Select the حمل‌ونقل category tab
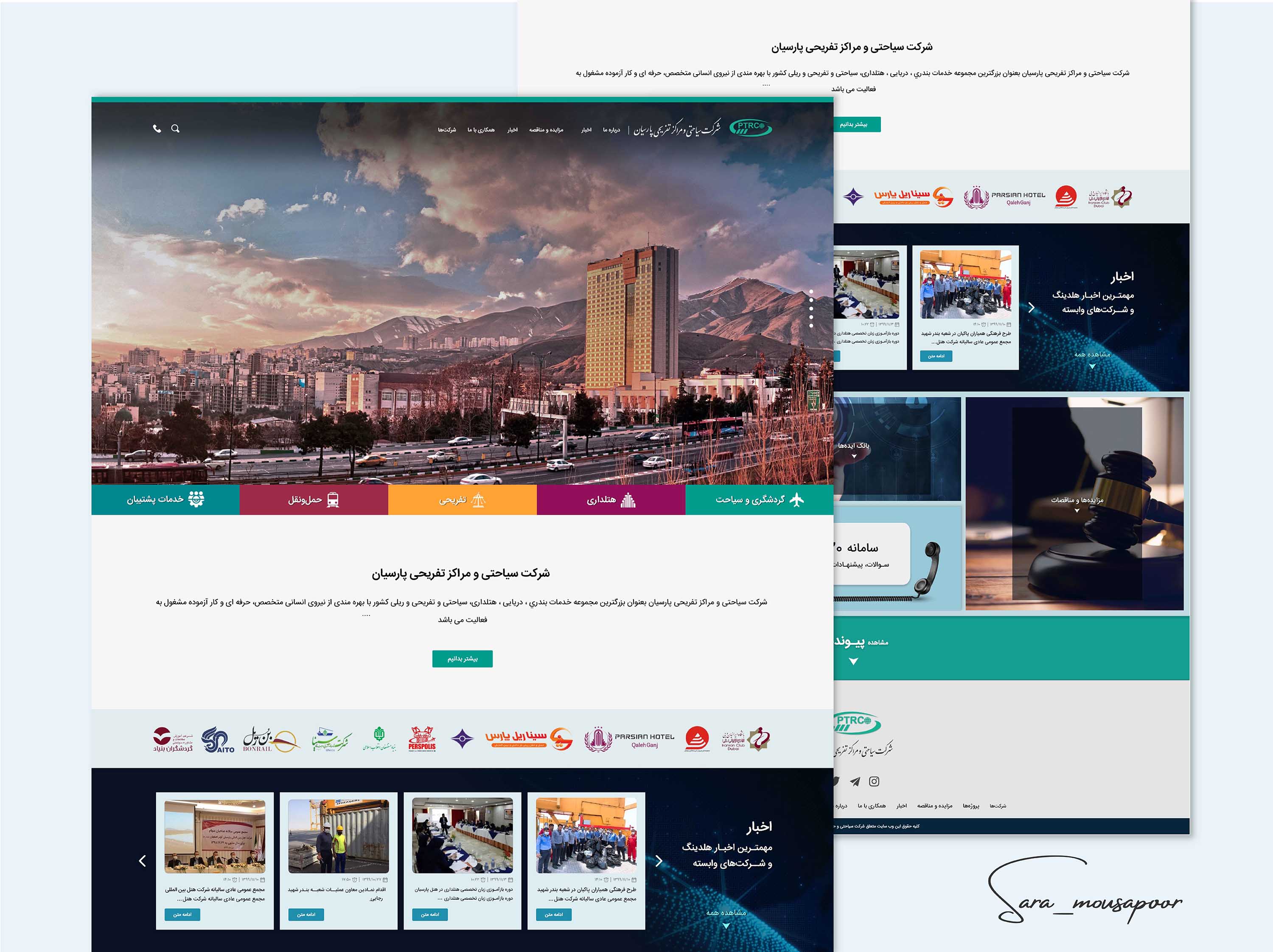 click(x=314, y=500)
